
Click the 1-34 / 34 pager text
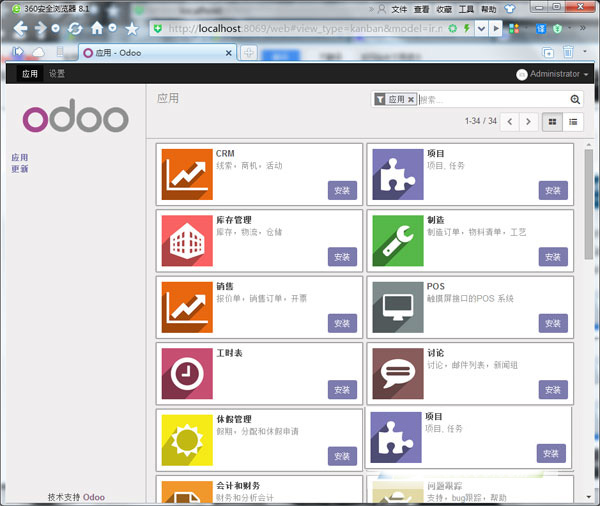tap(481, 121)
